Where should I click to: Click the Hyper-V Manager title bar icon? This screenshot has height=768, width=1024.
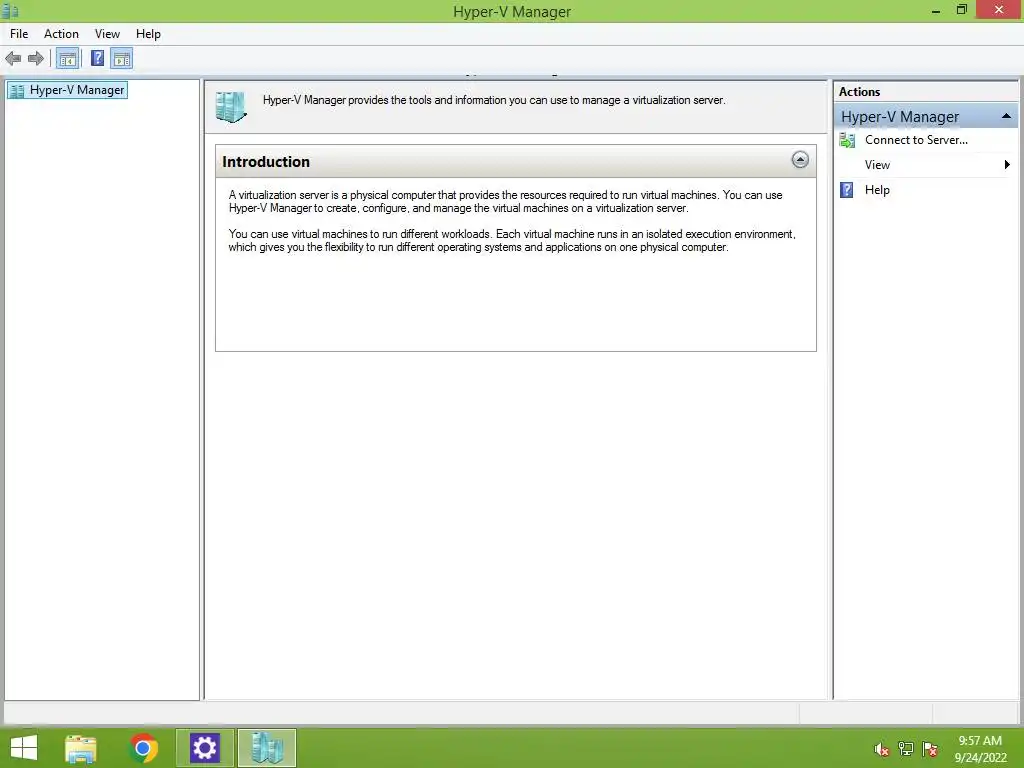(x=10, y=10)
